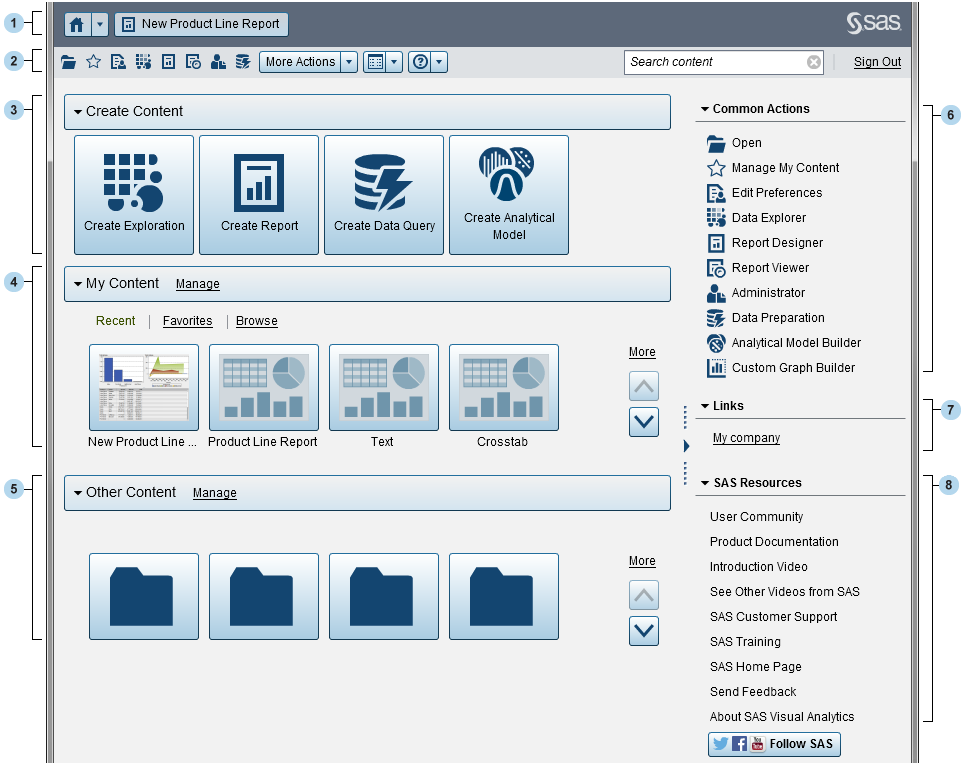Switch to the Favorites tab in My Content
The height and width of the screenshot is (765, 964).
187,321
